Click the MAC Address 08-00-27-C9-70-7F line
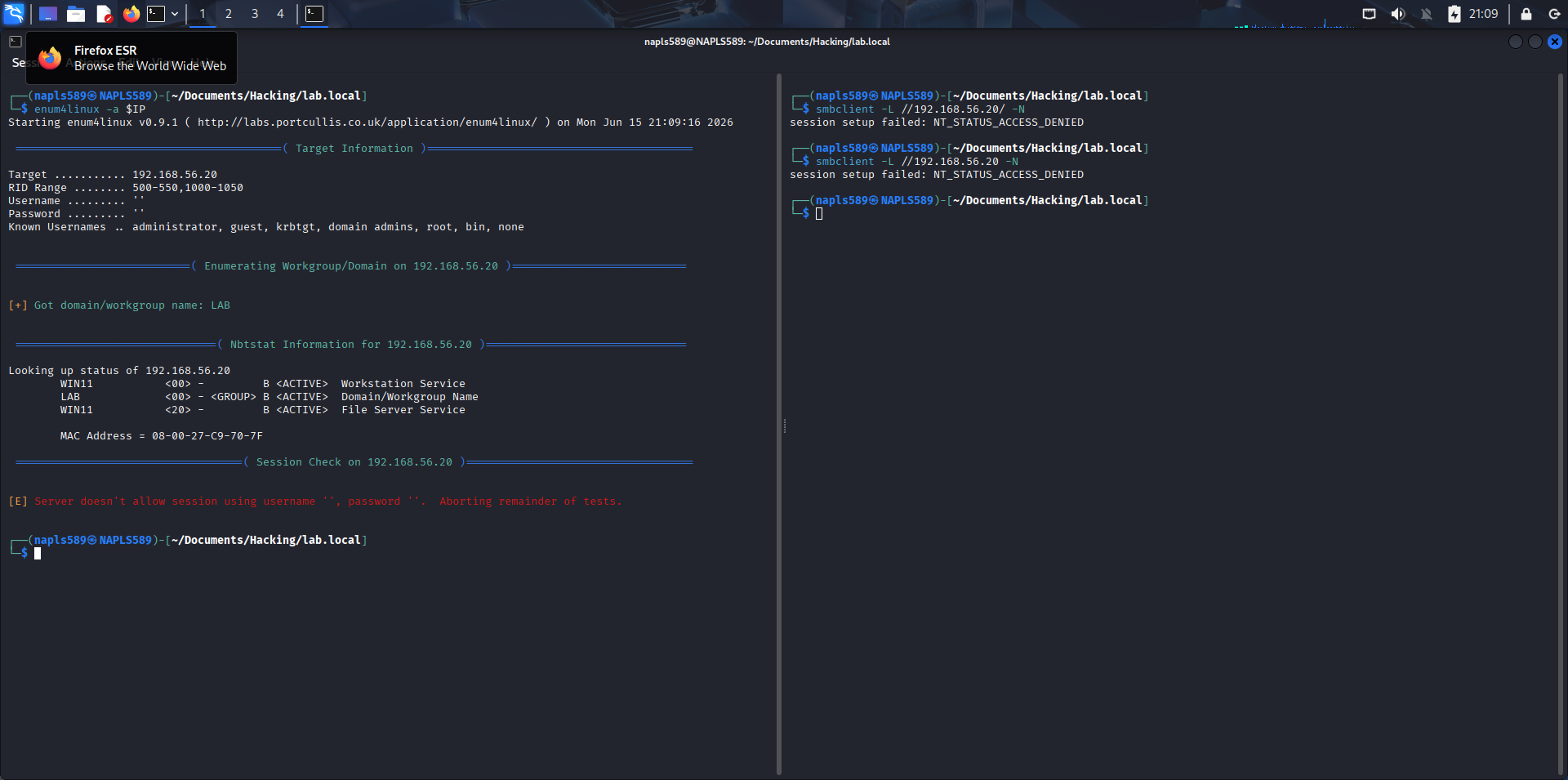The height and width of the screenshot is (780, 1568). 162,436
